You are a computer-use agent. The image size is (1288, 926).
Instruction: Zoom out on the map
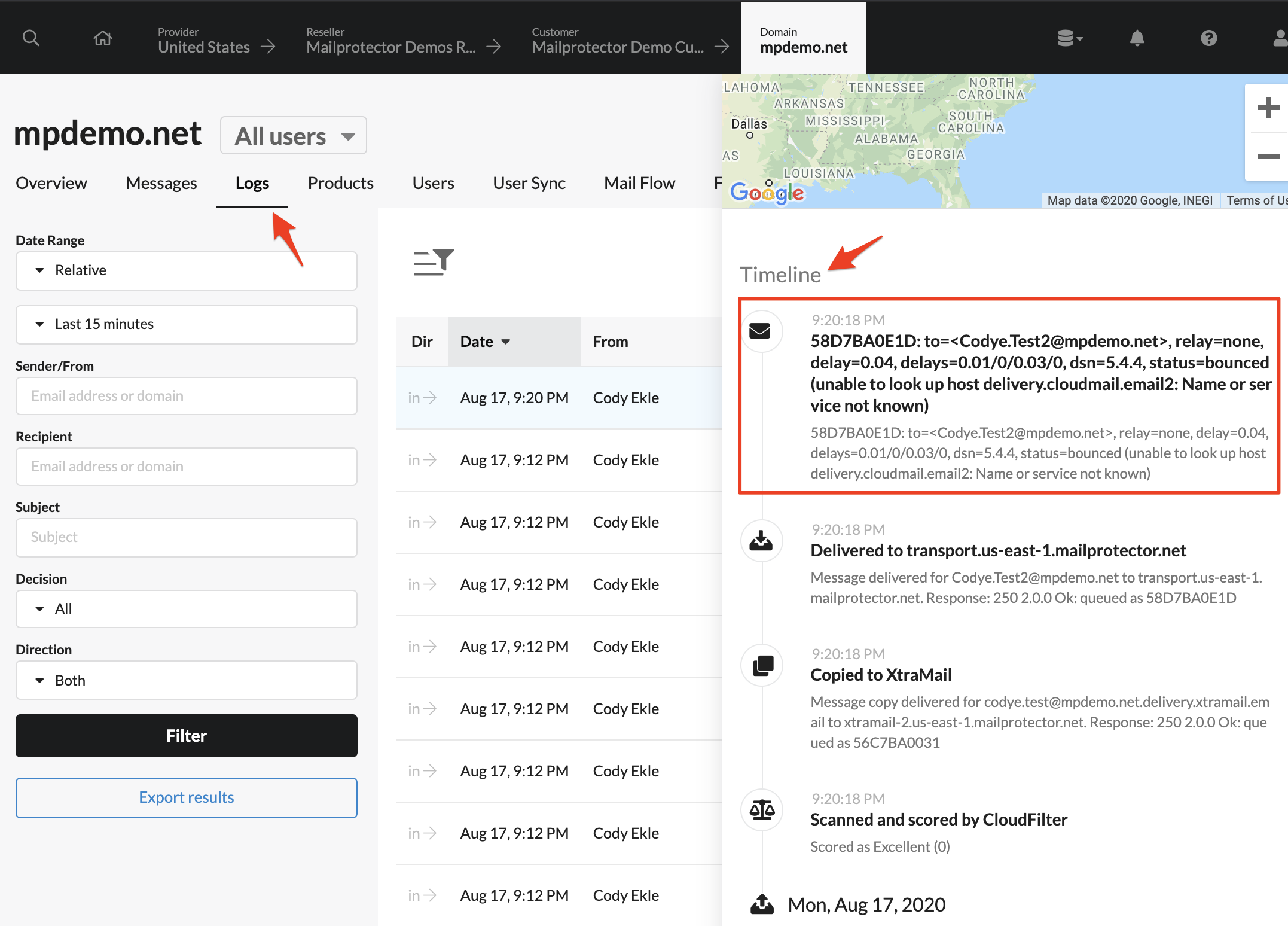[x=1268, y=157]
